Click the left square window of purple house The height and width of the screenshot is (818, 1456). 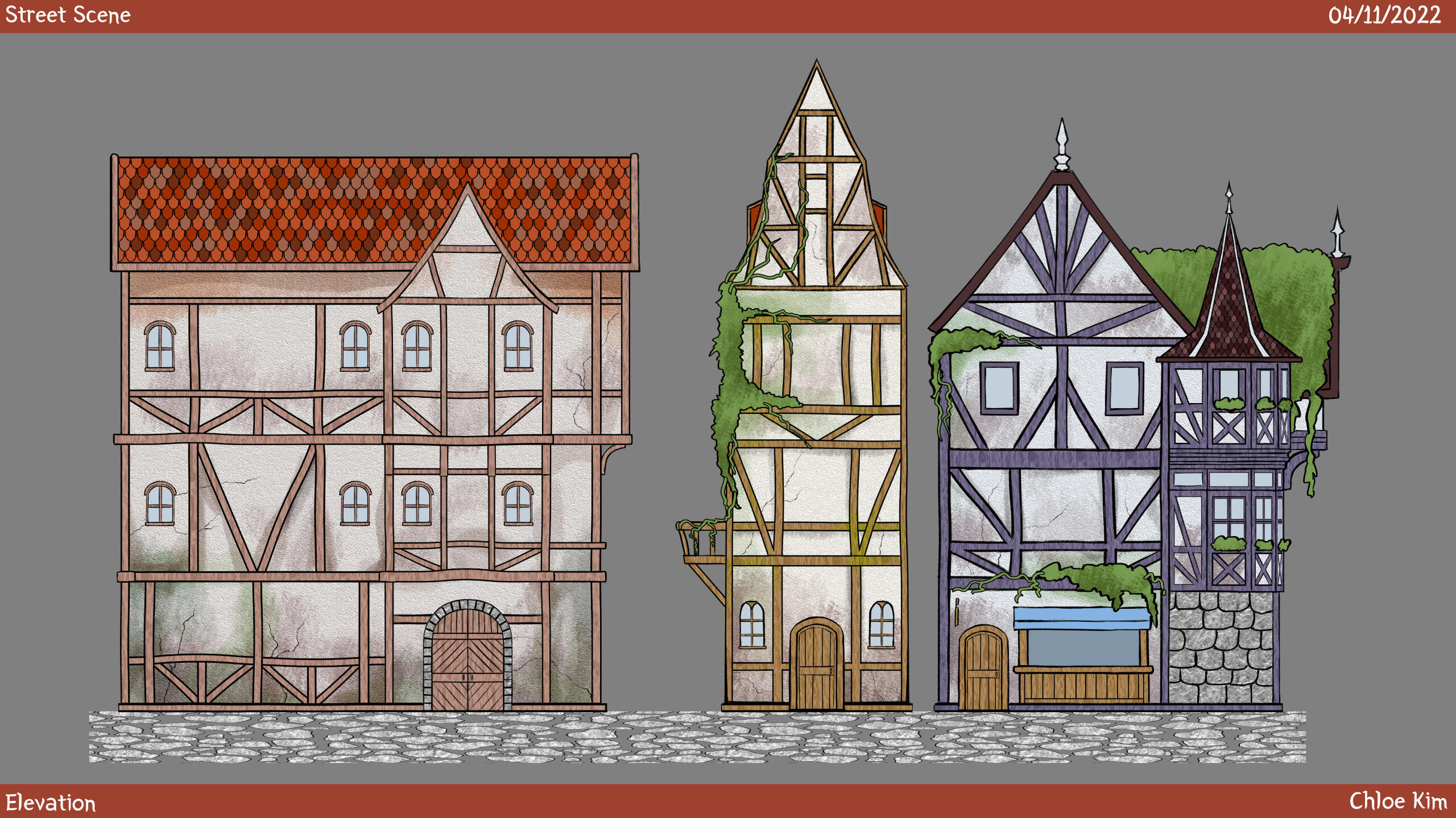pyautogui.click(x=999, y=388)
